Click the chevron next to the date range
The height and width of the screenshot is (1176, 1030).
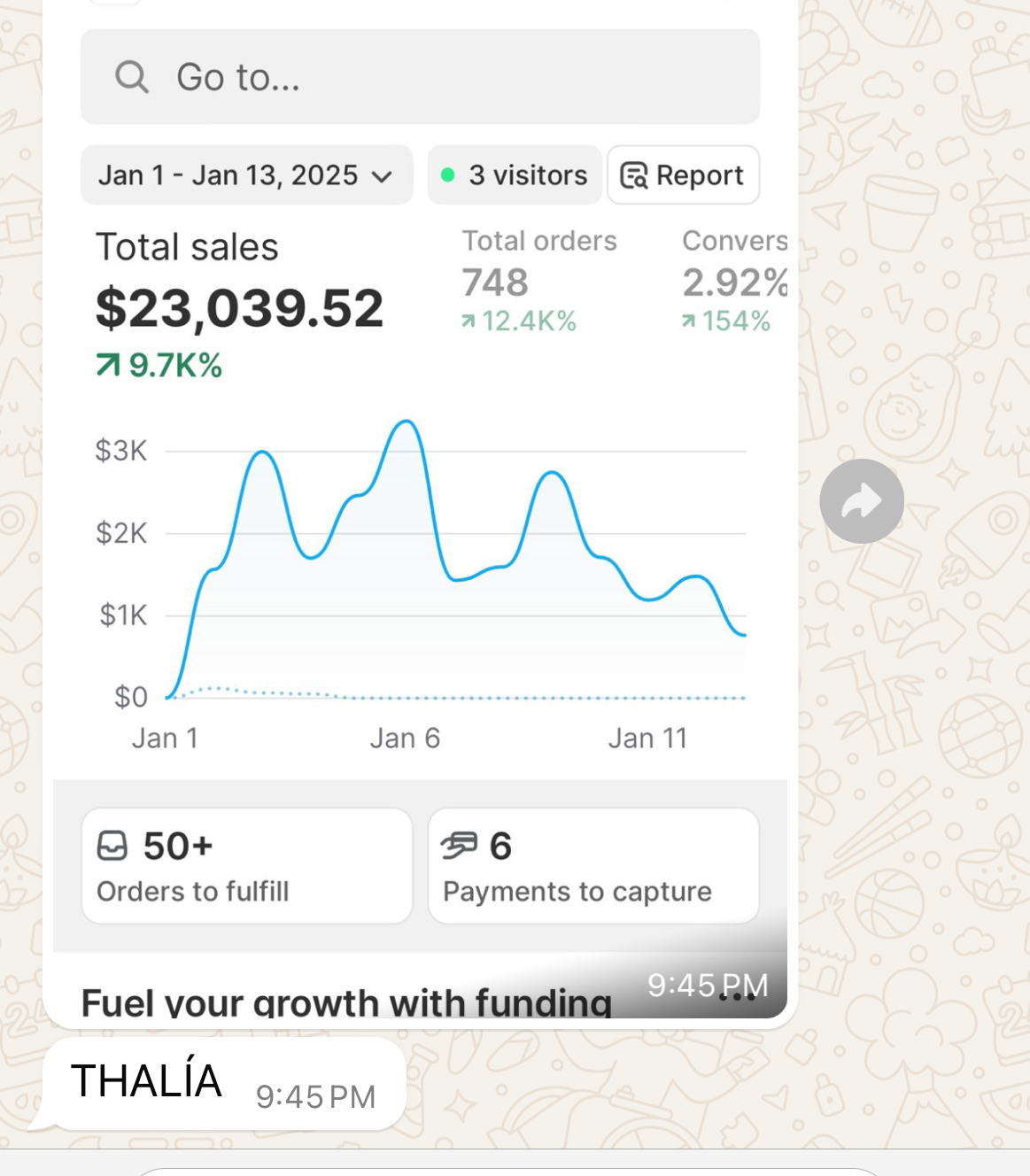click(x=382, y=176)
